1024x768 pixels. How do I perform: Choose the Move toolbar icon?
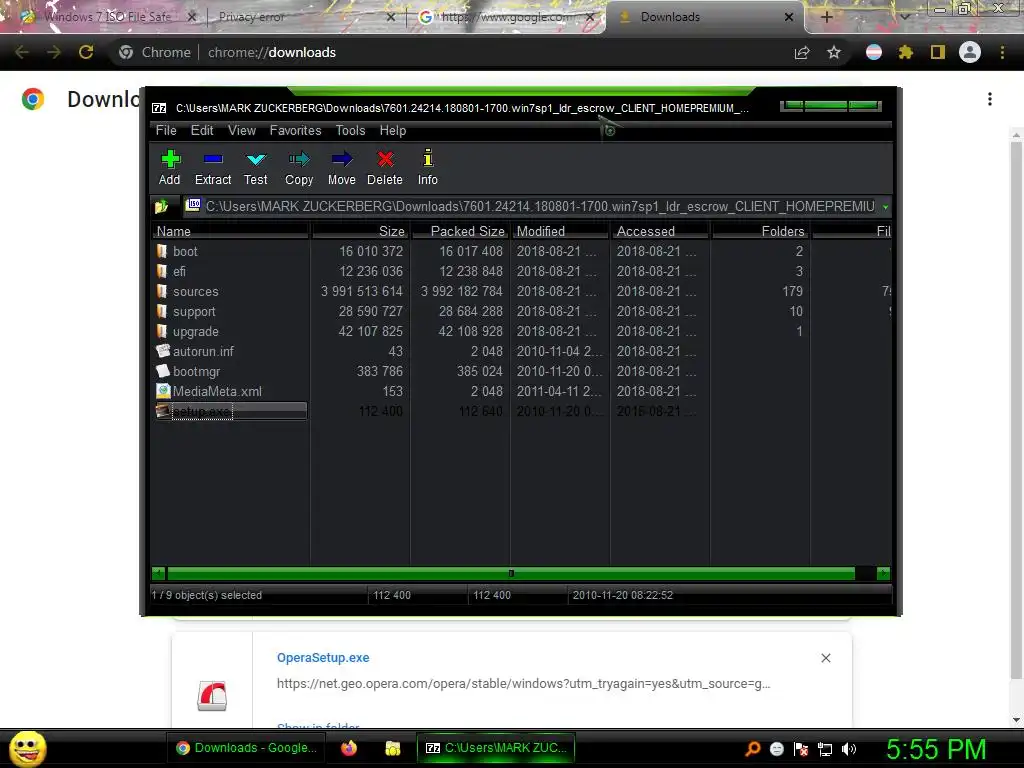coord(342,159)
